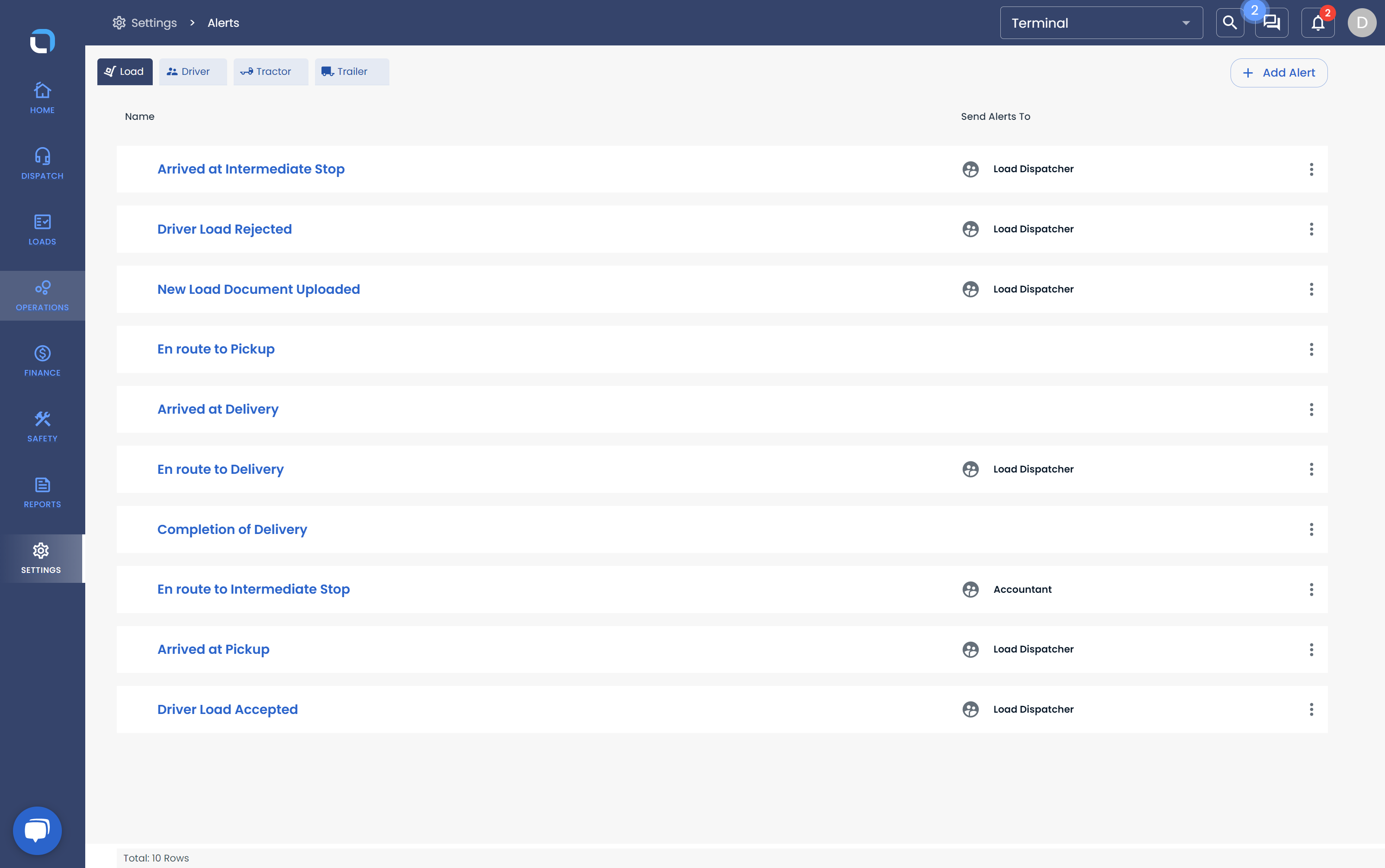
Task: Go back to Settings via breadcrumb
Action: pos(145,23)
